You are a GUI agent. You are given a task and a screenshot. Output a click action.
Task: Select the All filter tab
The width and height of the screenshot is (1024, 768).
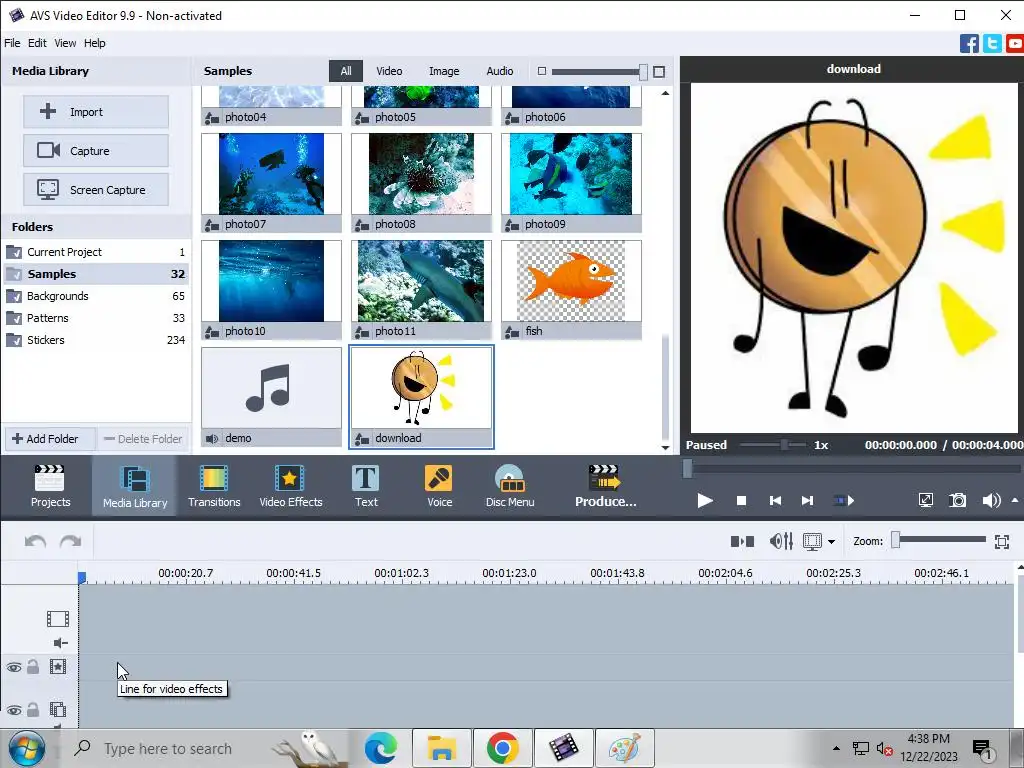point(345,71)
